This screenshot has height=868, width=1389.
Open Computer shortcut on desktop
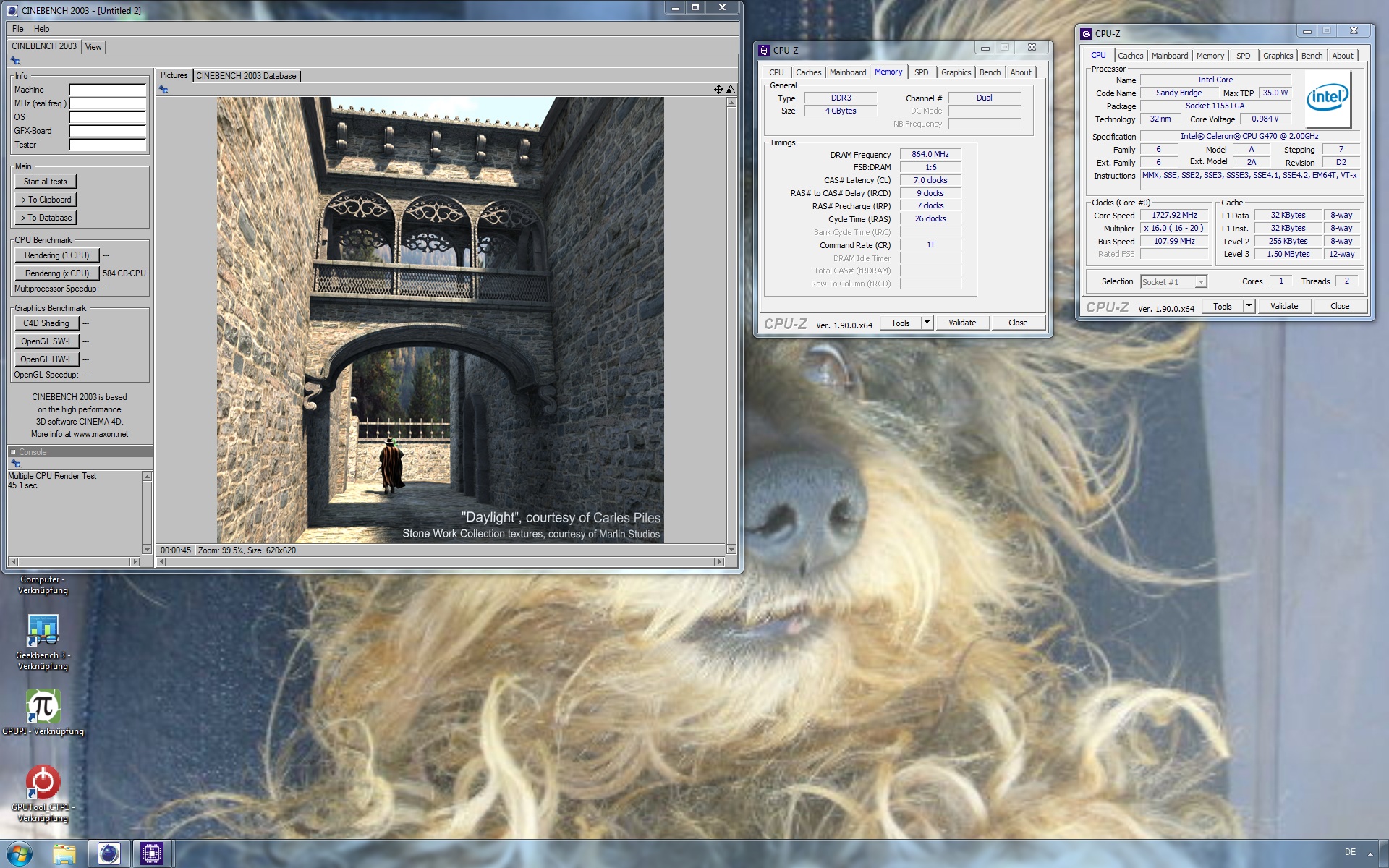click(43, 584)
